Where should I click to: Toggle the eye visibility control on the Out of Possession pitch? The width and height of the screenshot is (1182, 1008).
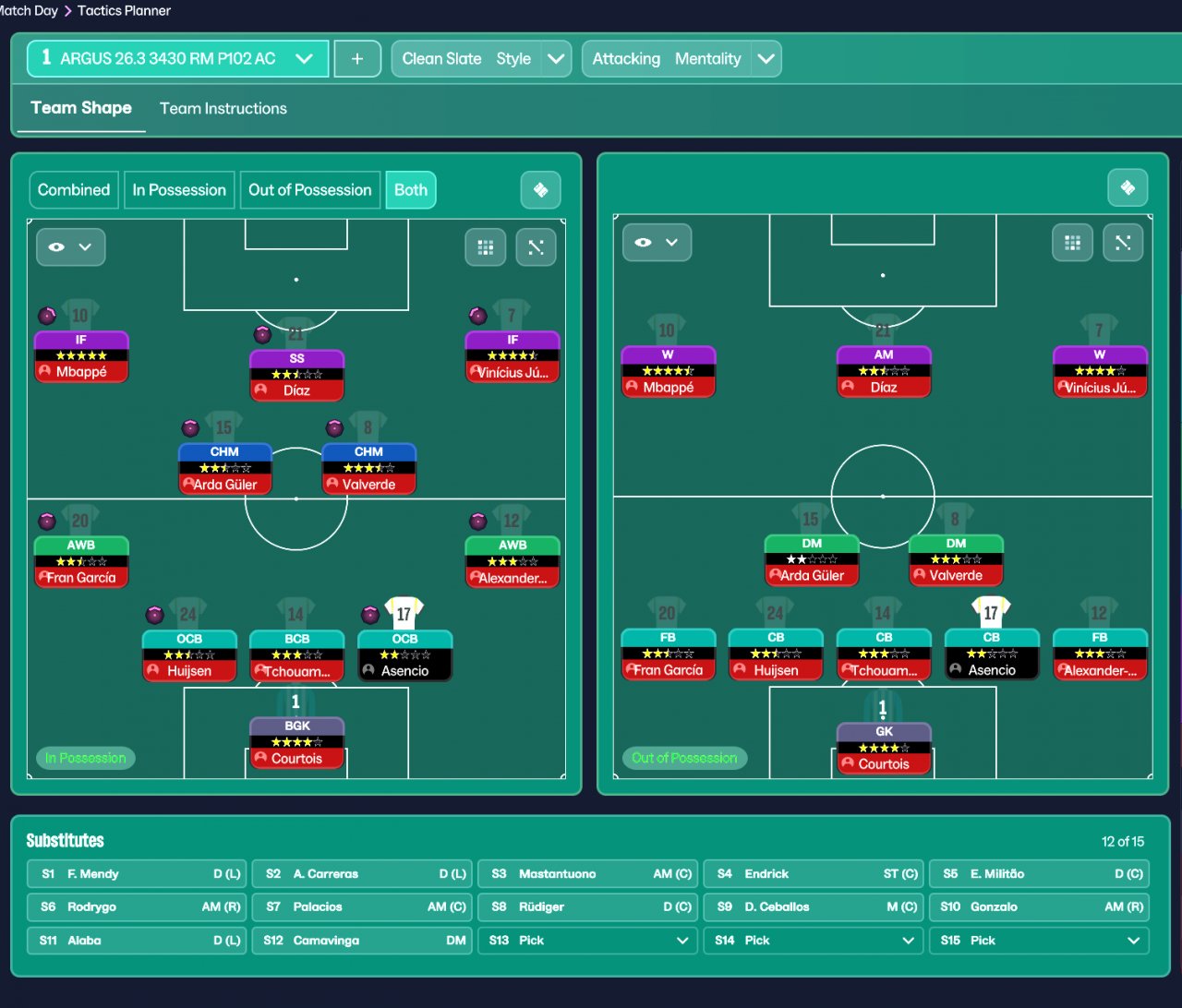(657, 243)
